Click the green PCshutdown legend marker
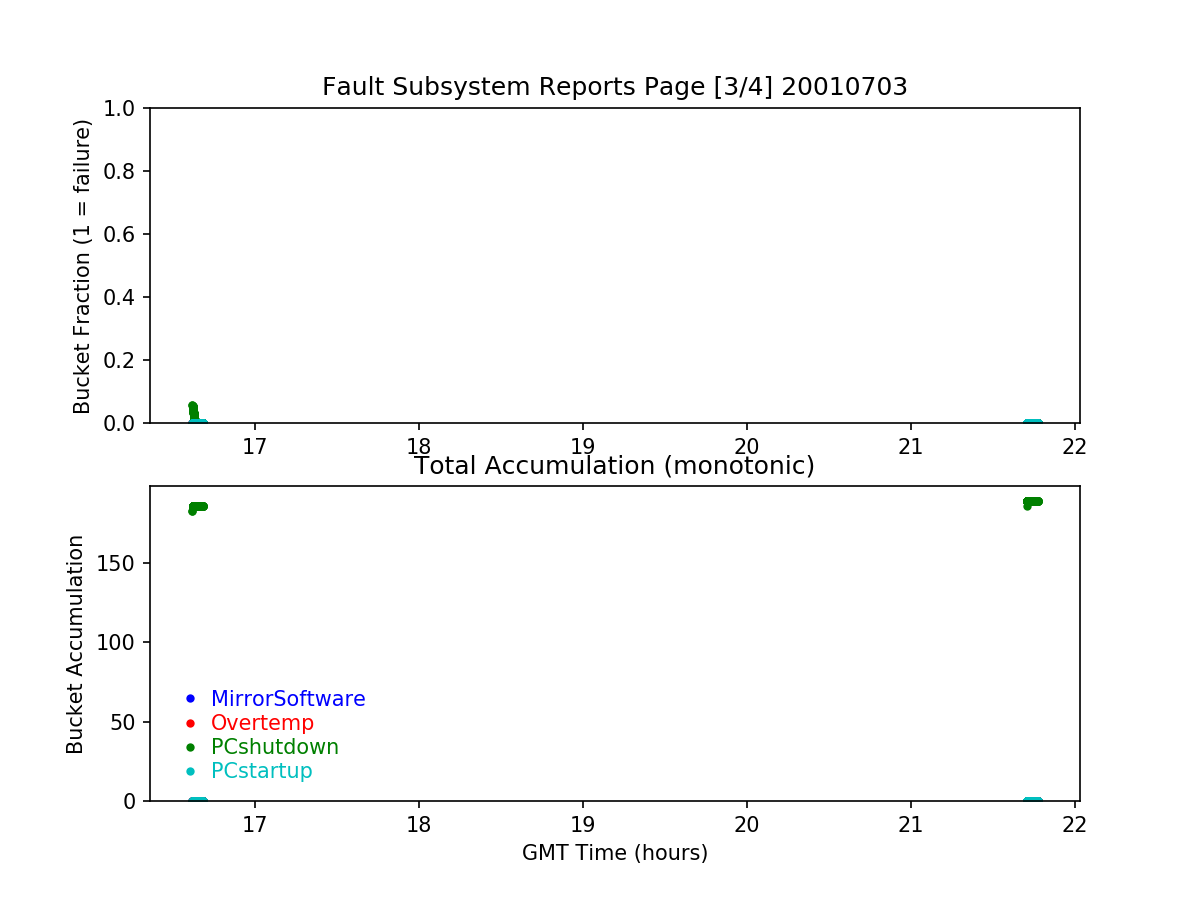Screen dimensions: 1200x900 (x=190, y=747)
